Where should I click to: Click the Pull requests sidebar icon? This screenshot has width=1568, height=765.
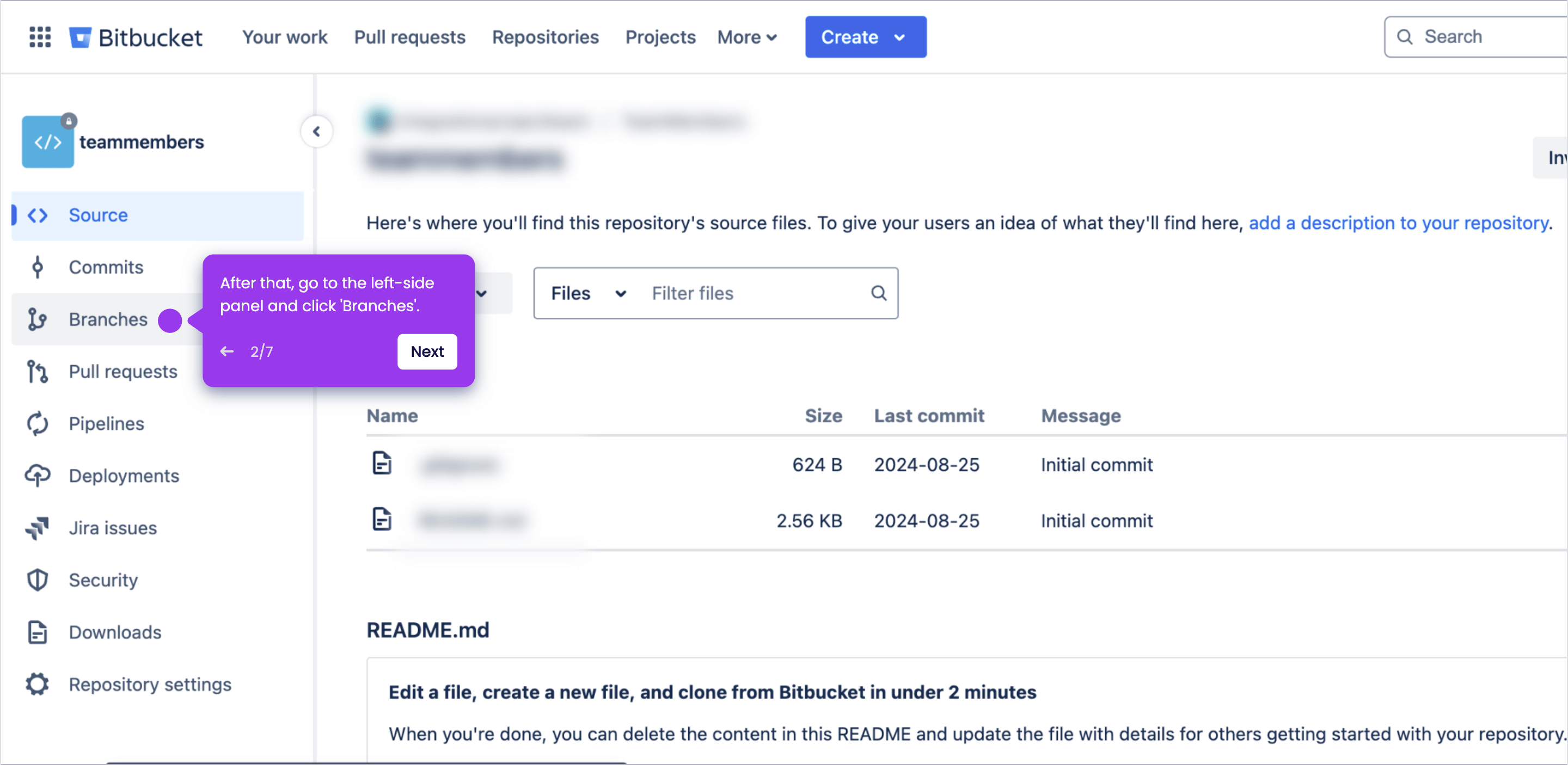click(x=38, y=372)
